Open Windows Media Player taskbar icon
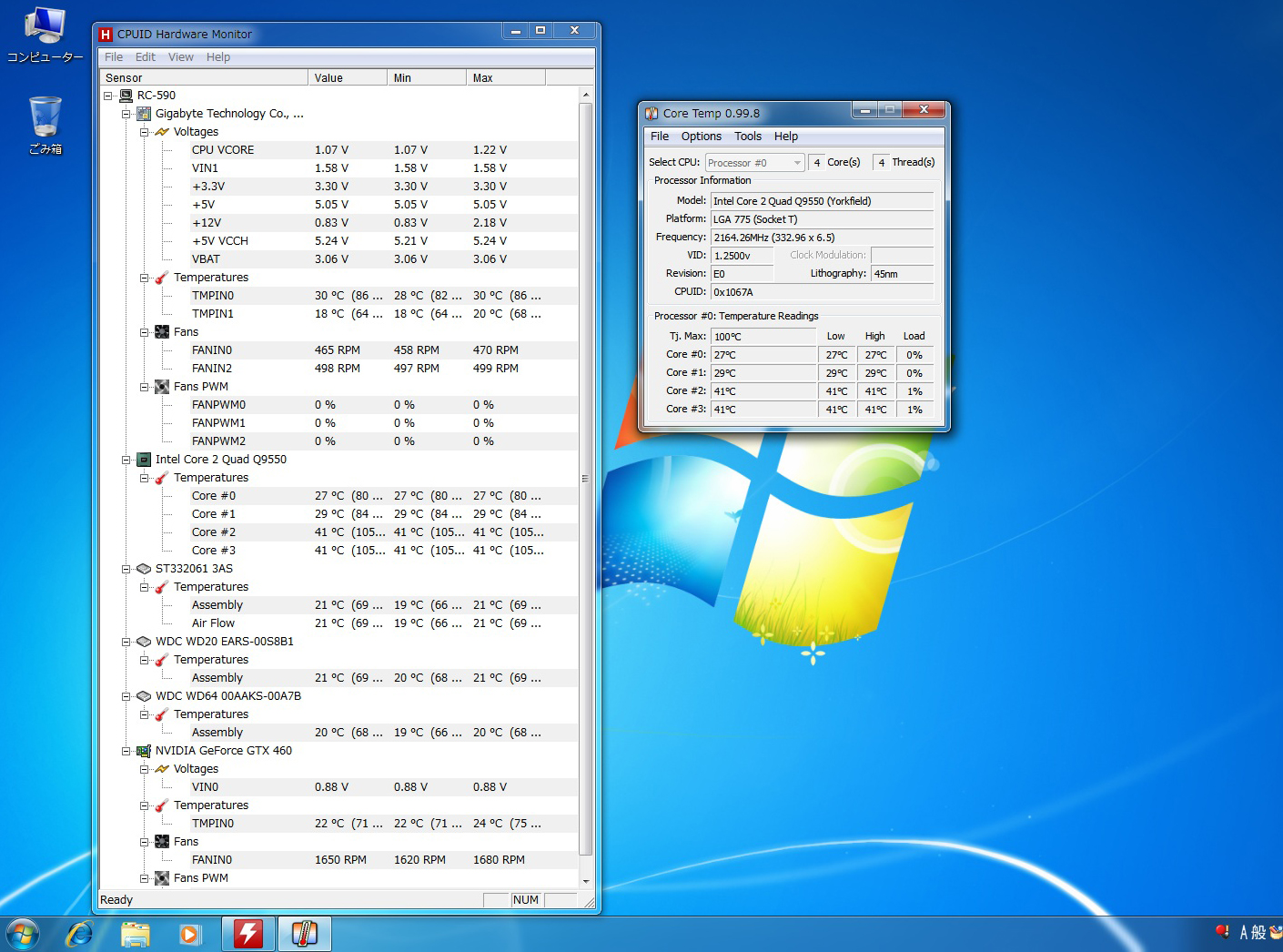 point(190,934)
